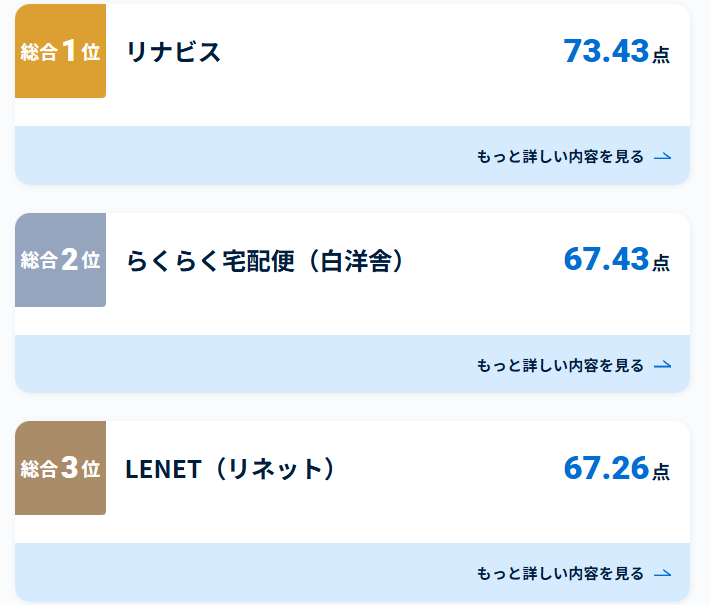Viewport: 710px width, 605px height.
Task: Click the 67.26点 score
Action: click(x=617, y=468)
